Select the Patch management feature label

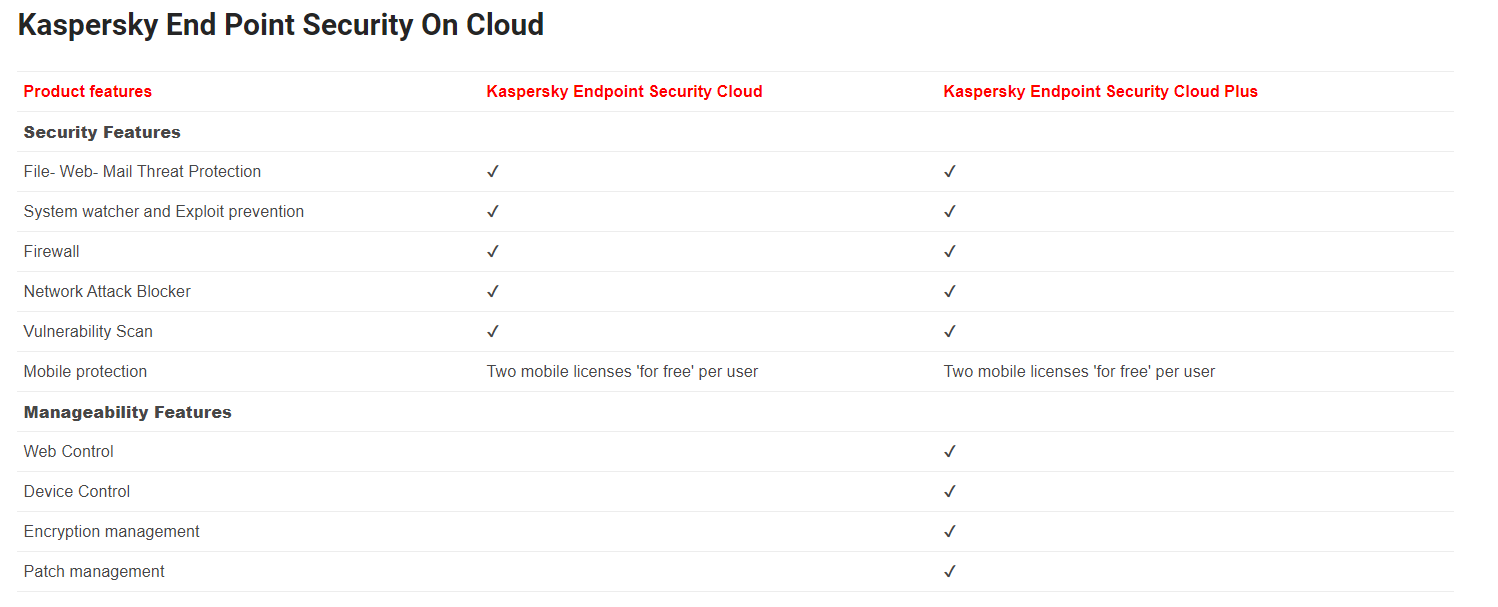coord(94,571)
